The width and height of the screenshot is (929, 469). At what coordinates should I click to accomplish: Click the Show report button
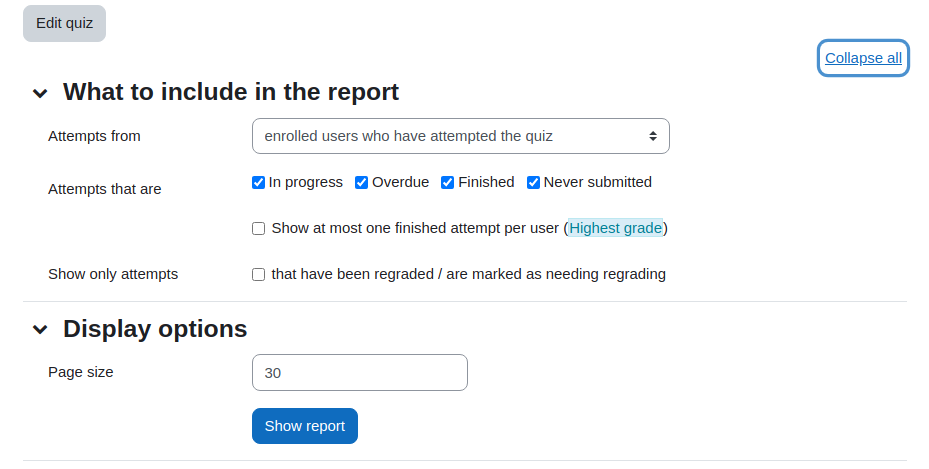[x=305, y=426]
